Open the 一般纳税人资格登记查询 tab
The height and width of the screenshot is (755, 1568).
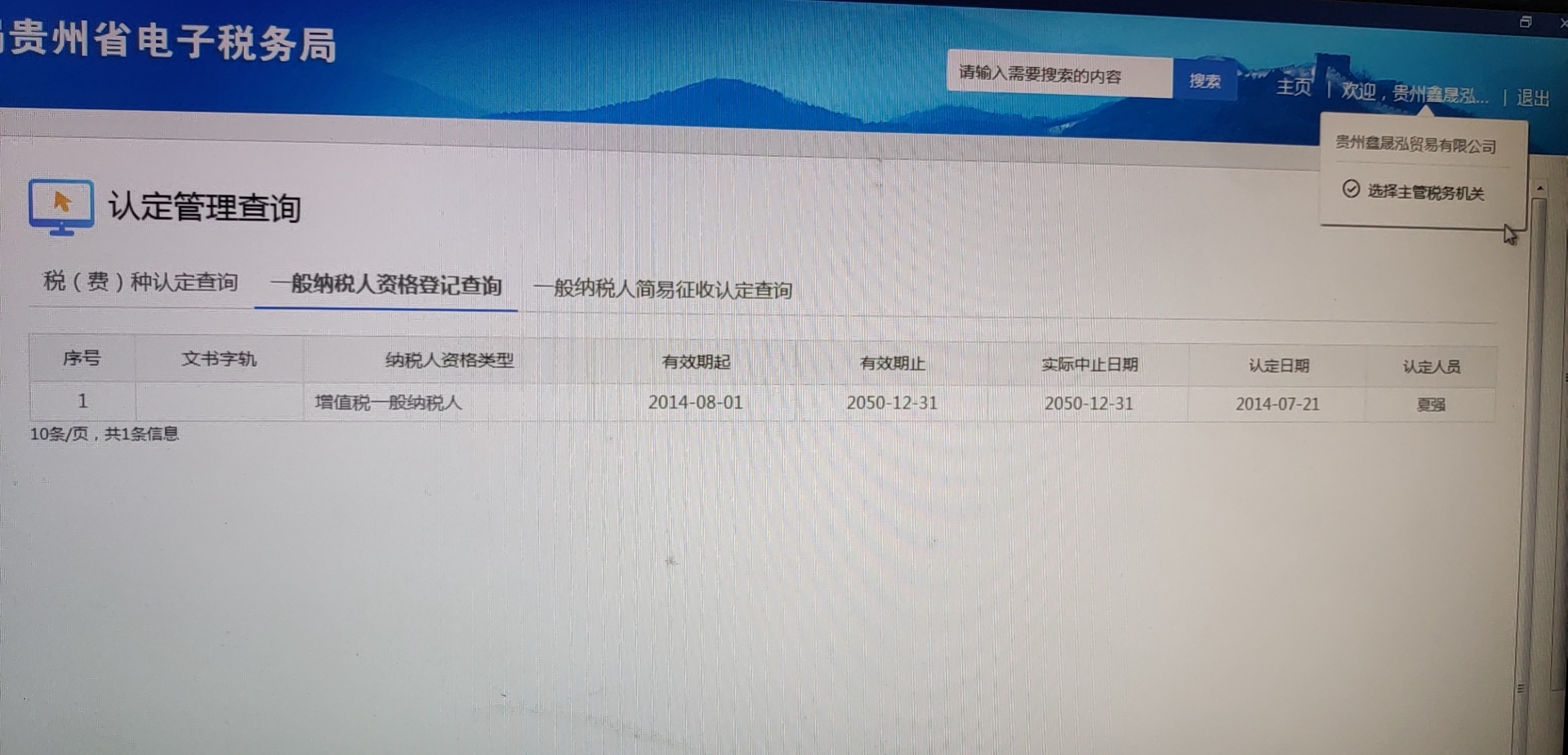tap(386, 285)
